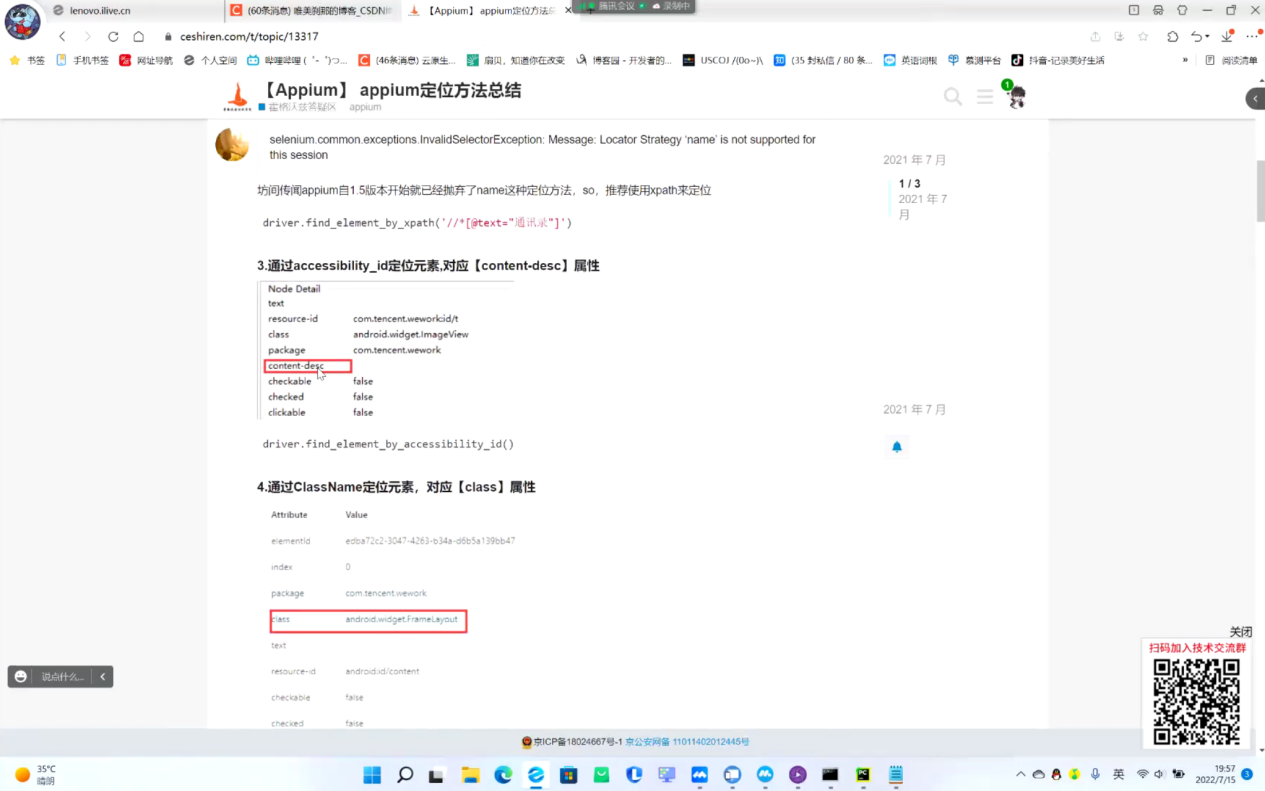
Task: Expand the bookmarks bar overflow chevron
Action: 1185,60
